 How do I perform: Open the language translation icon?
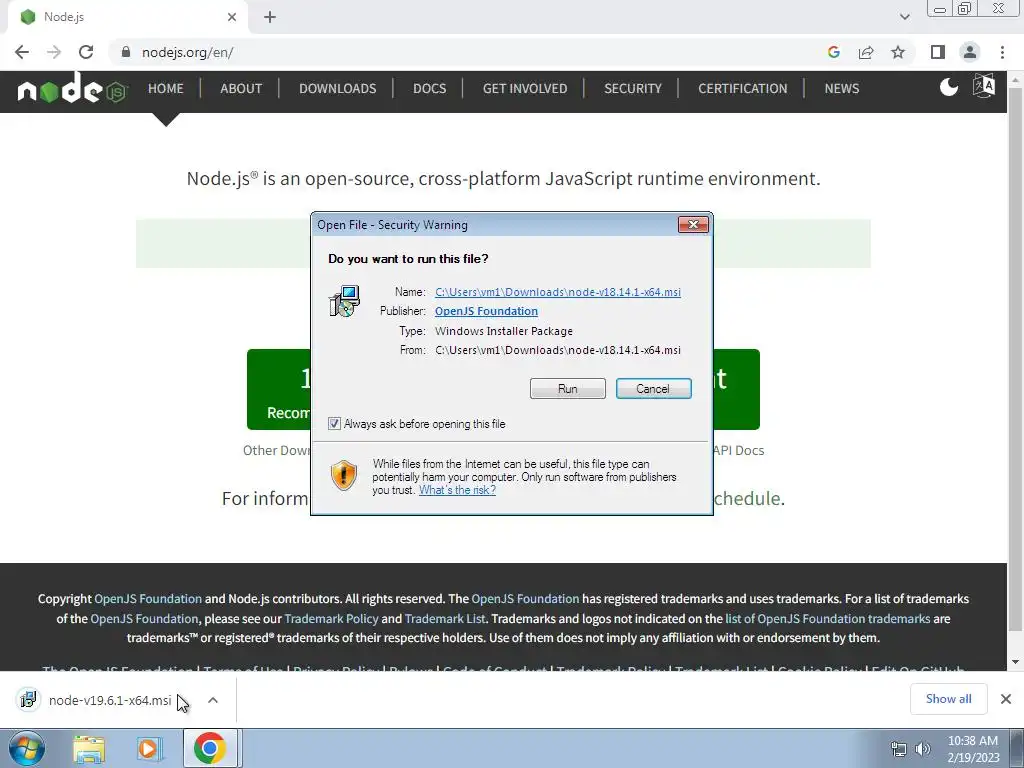point(984,86)
